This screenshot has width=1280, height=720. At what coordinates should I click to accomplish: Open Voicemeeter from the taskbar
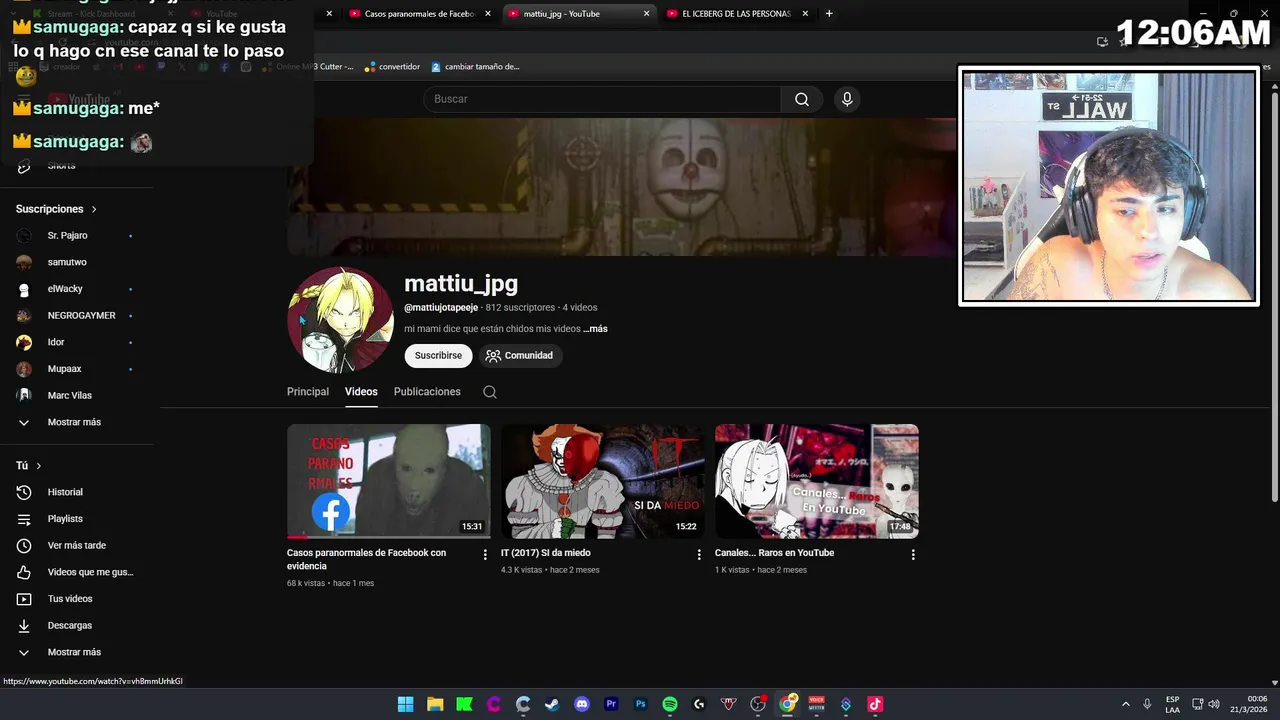coord(817,704)
